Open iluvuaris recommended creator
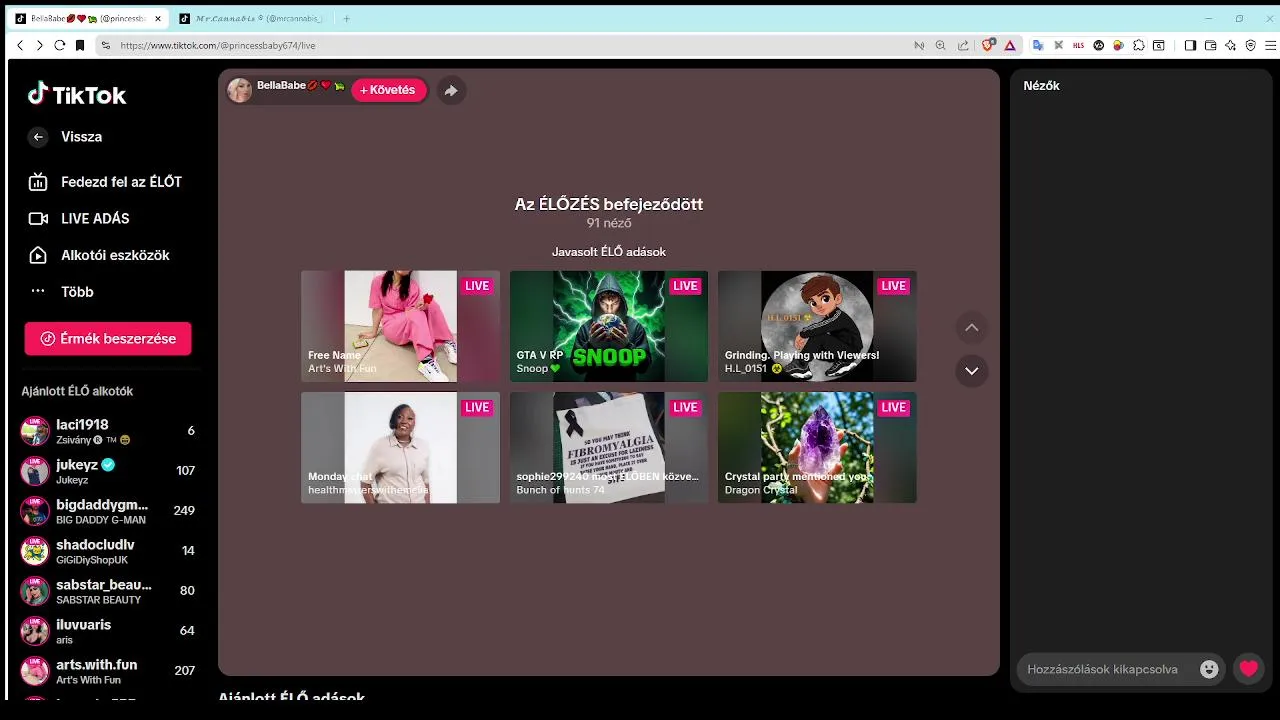Image resolution: width=1280 pixels, height=720 pixels. [108, 631]
